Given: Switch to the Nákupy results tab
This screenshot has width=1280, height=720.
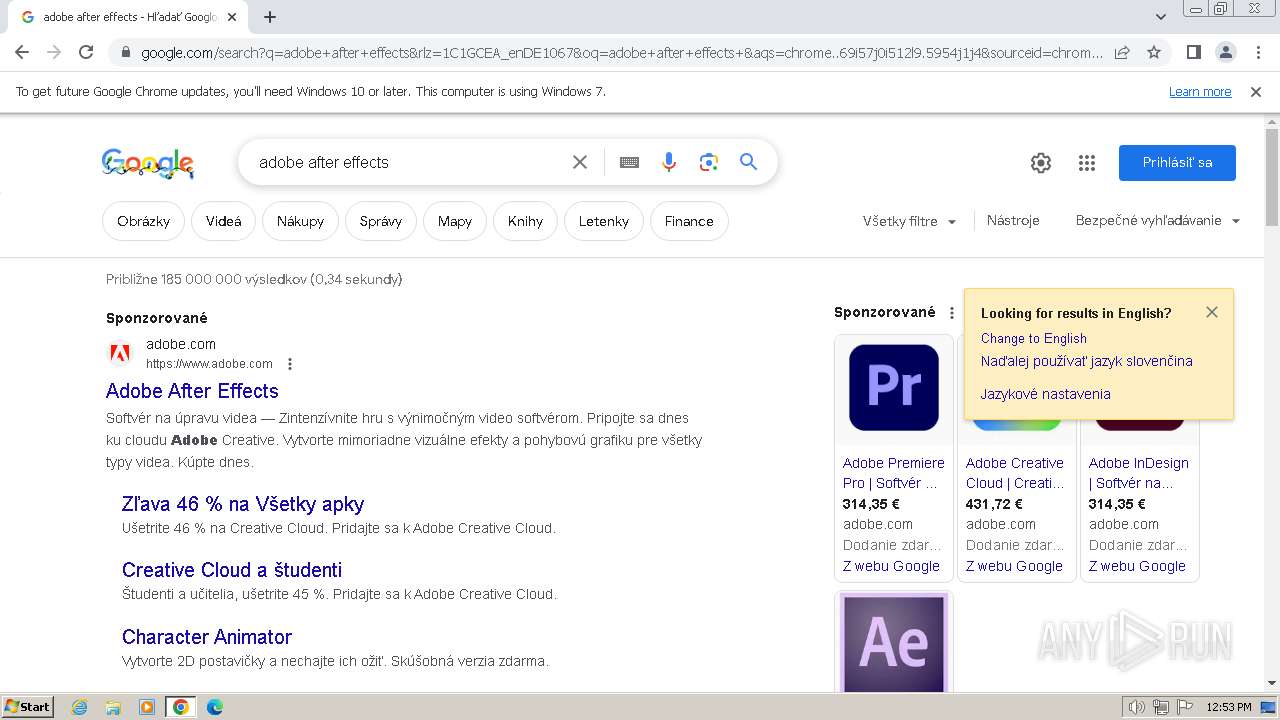Looking at the screenshot, I should click(x=301, y=221).
